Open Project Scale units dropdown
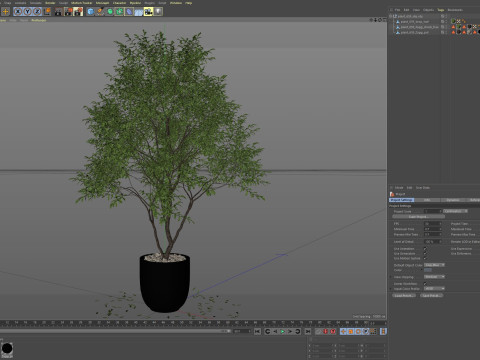Screen dimensions: 480x360 [455, 211]
